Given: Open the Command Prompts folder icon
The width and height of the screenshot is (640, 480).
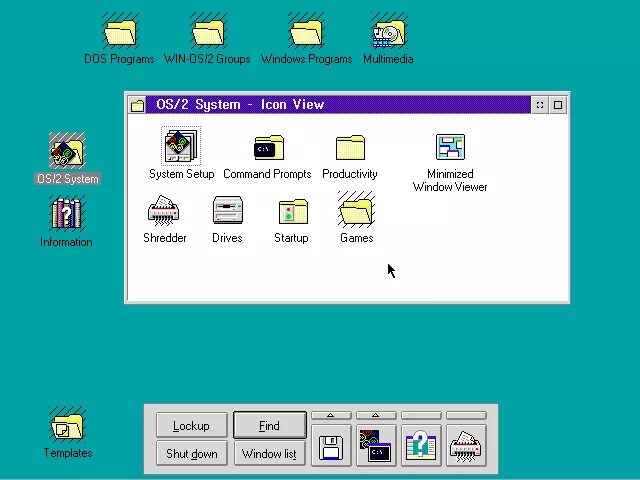Looking at the screenshot, I should pos(269,147).
